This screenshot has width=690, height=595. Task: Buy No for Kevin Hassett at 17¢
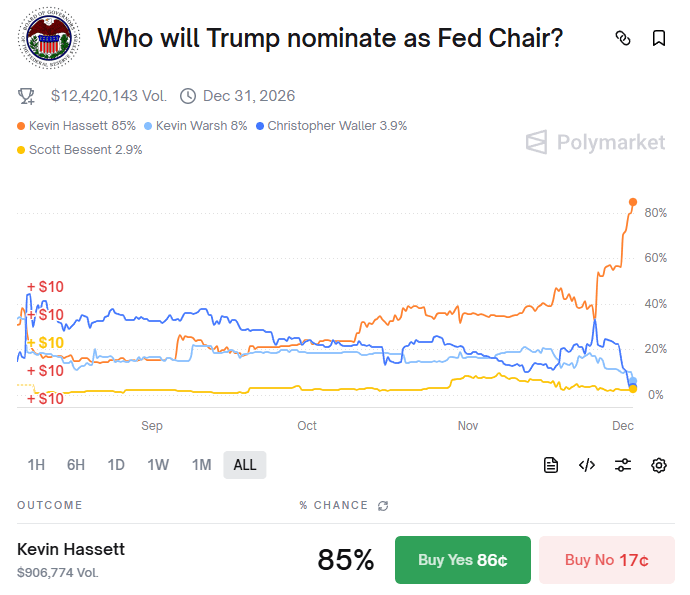click(606, 560)
